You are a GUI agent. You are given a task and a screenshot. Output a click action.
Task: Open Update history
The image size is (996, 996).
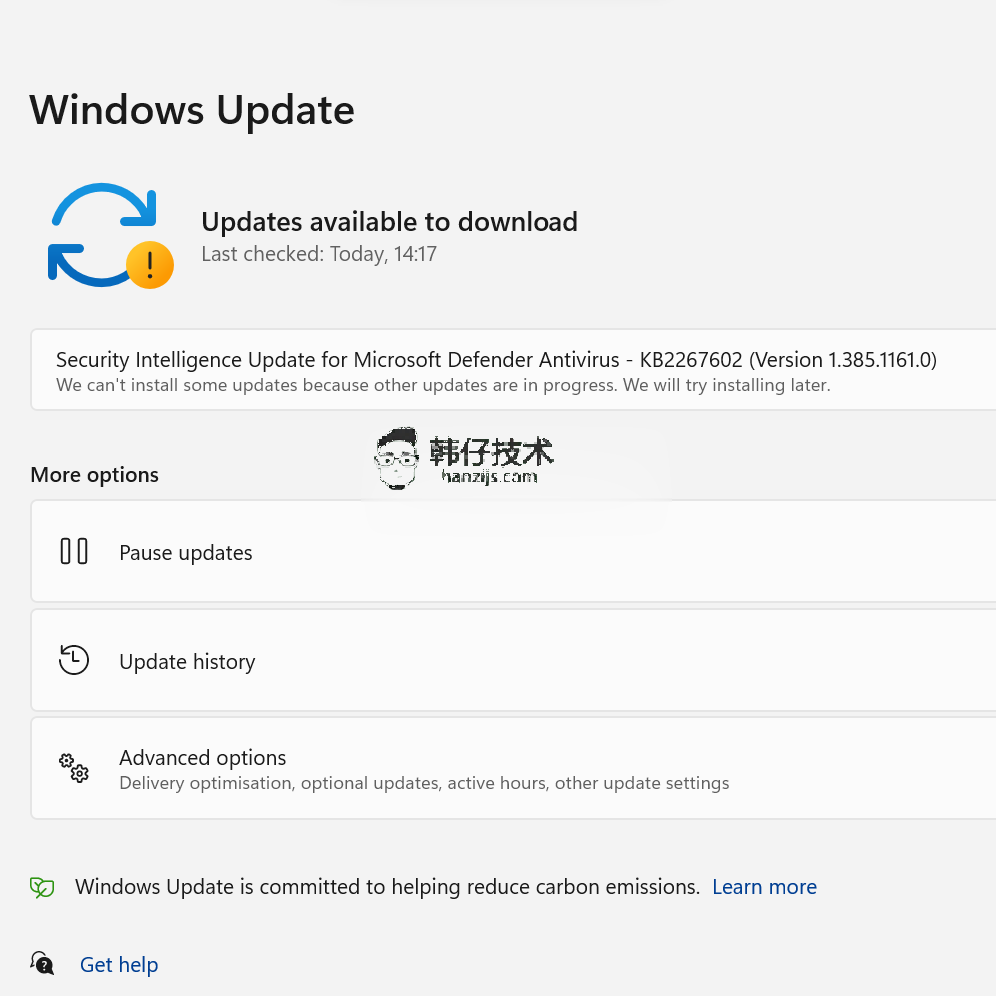(x=513, y=660)
